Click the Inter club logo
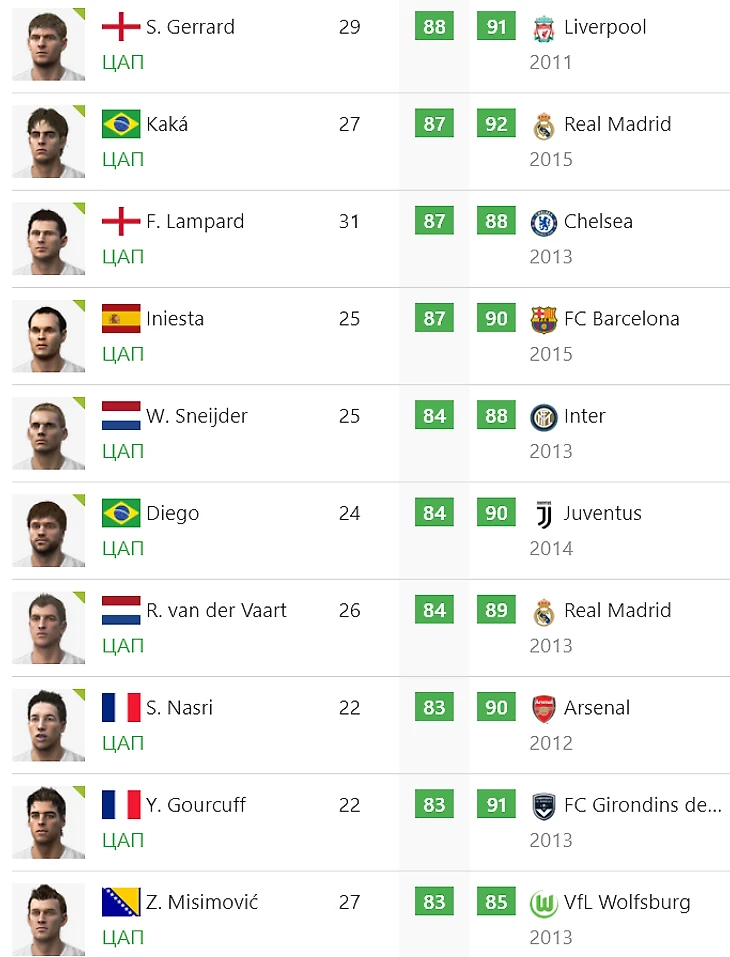Viewport: 730px width, 957px height. coord(543,417)
